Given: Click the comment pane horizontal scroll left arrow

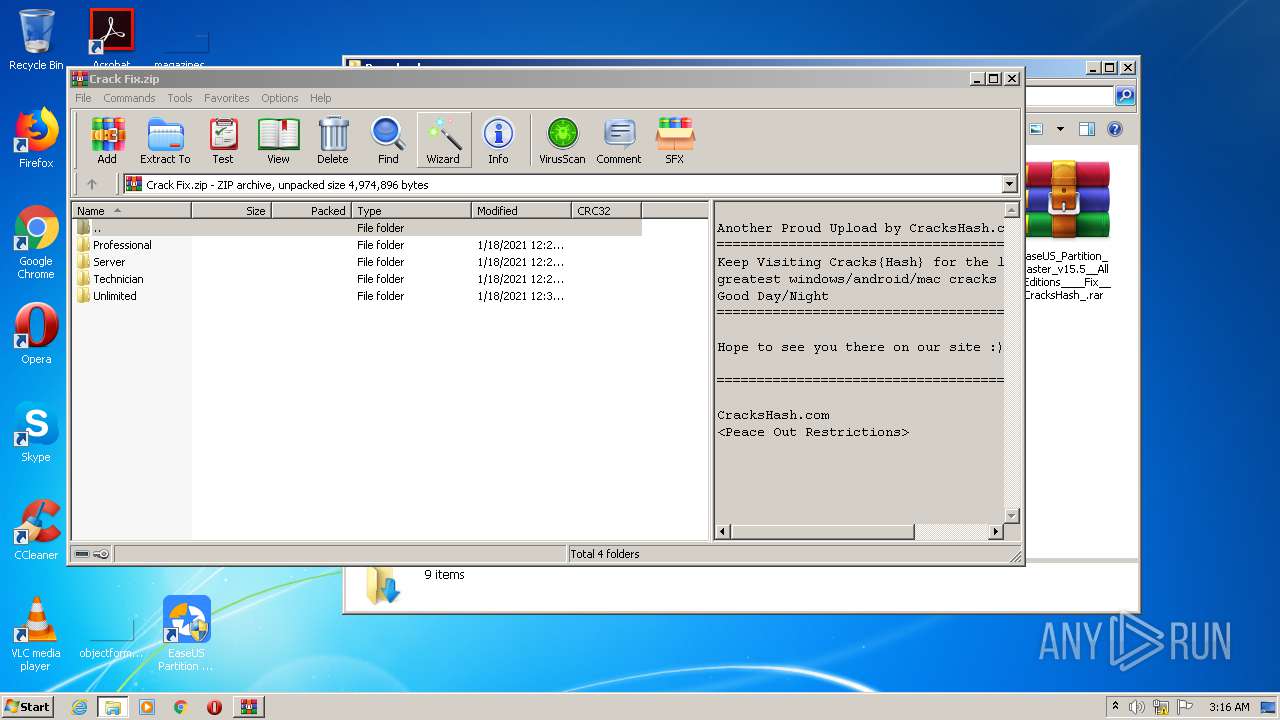Looking at the screenshot, I should pyautogui.click(x=723, y=532).
